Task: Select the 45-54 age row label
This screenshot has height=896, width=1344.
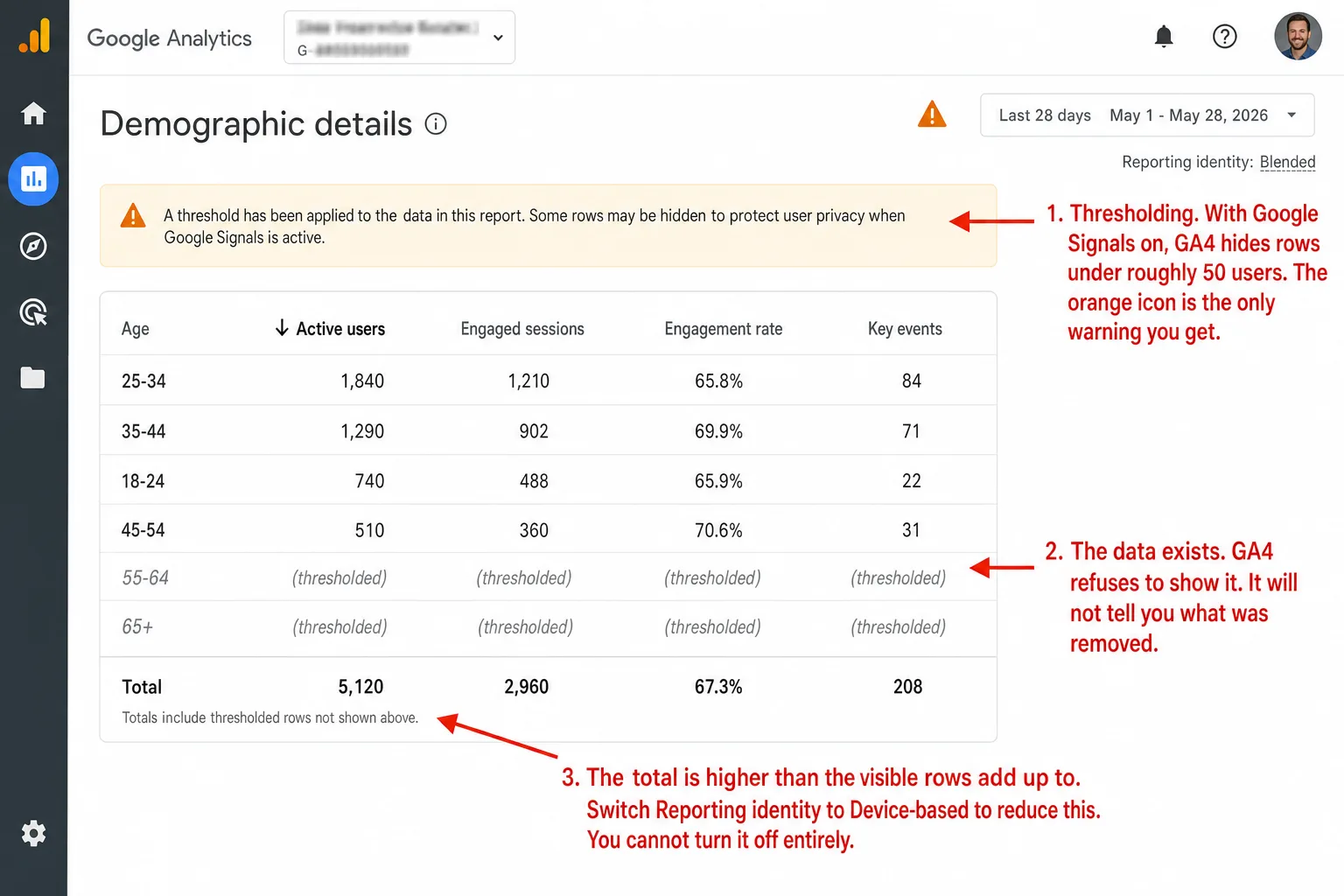Action: (x=143, y=530)
